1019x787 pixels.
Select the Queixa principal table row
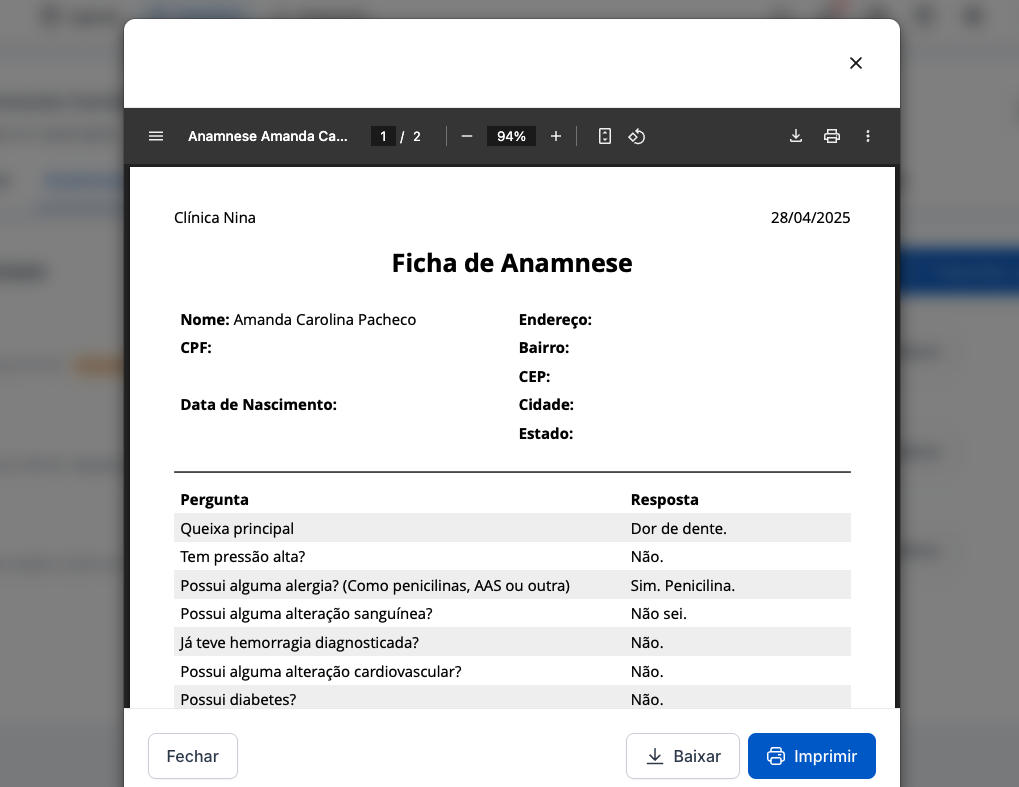click(512, 528)
